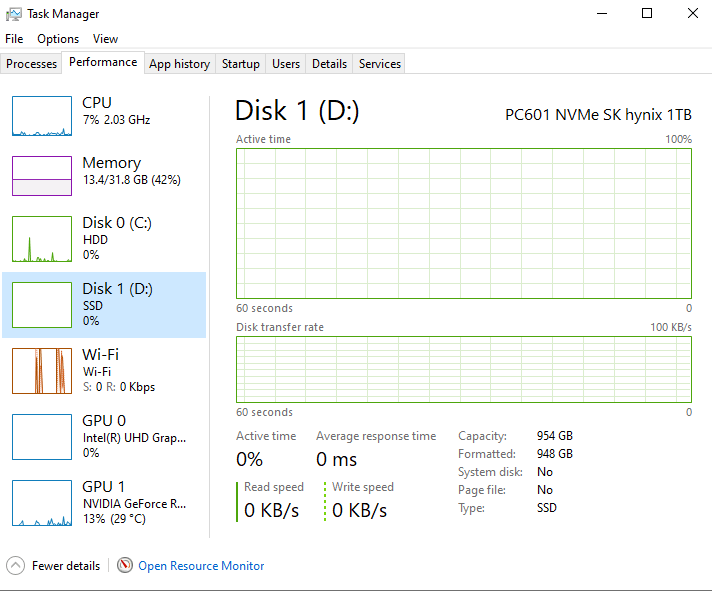Image resolution: width=712 pixels, height=591 pixels.
Task: Click the Disk transfer rate graph
Action: point(464,369)
